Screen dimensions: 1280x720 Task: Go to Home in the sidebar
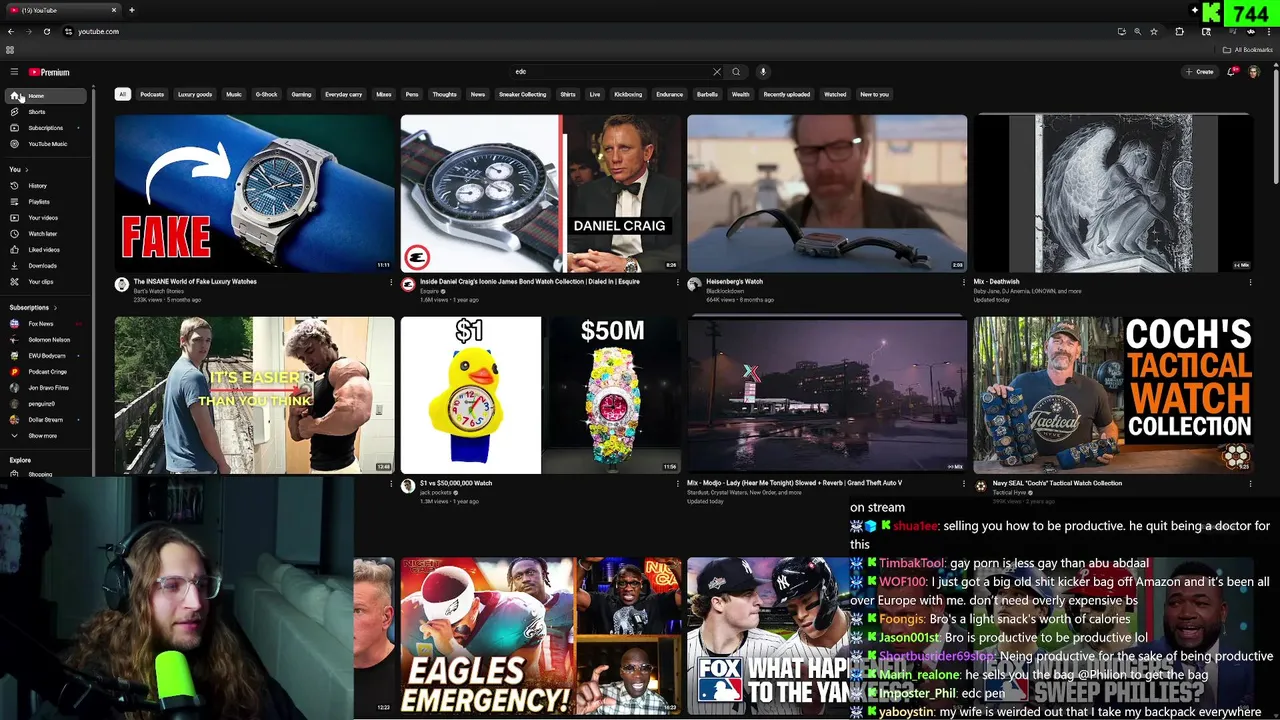coord(46,96)
